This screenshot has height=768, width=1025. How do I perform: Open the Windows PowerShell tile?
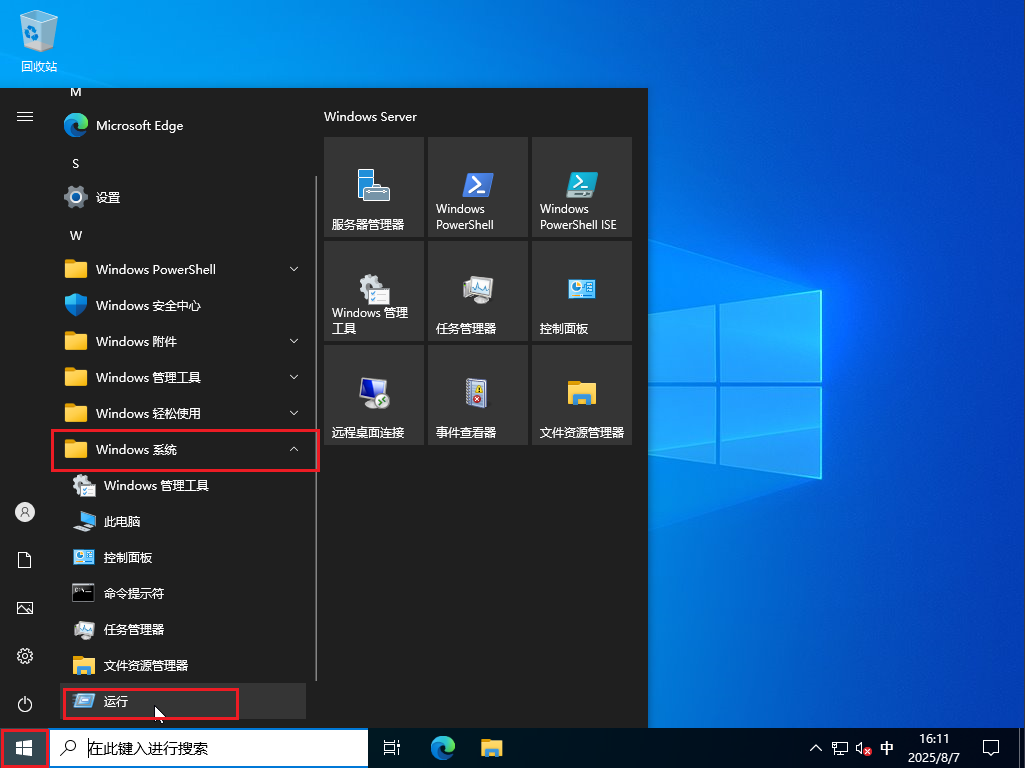pos(478,187)
